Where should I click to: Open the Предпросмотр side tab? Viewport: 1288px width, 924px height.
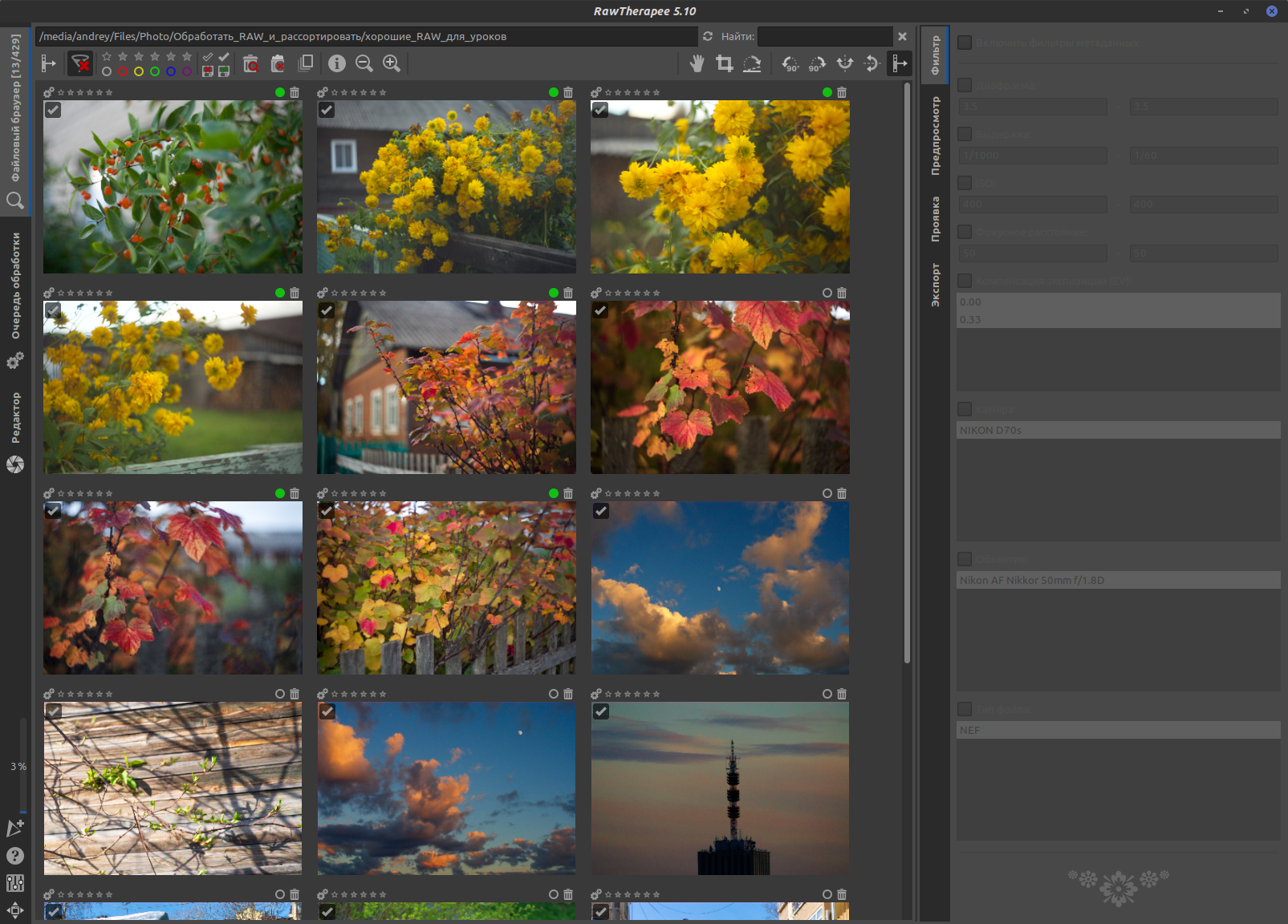(x=935, y=136)
